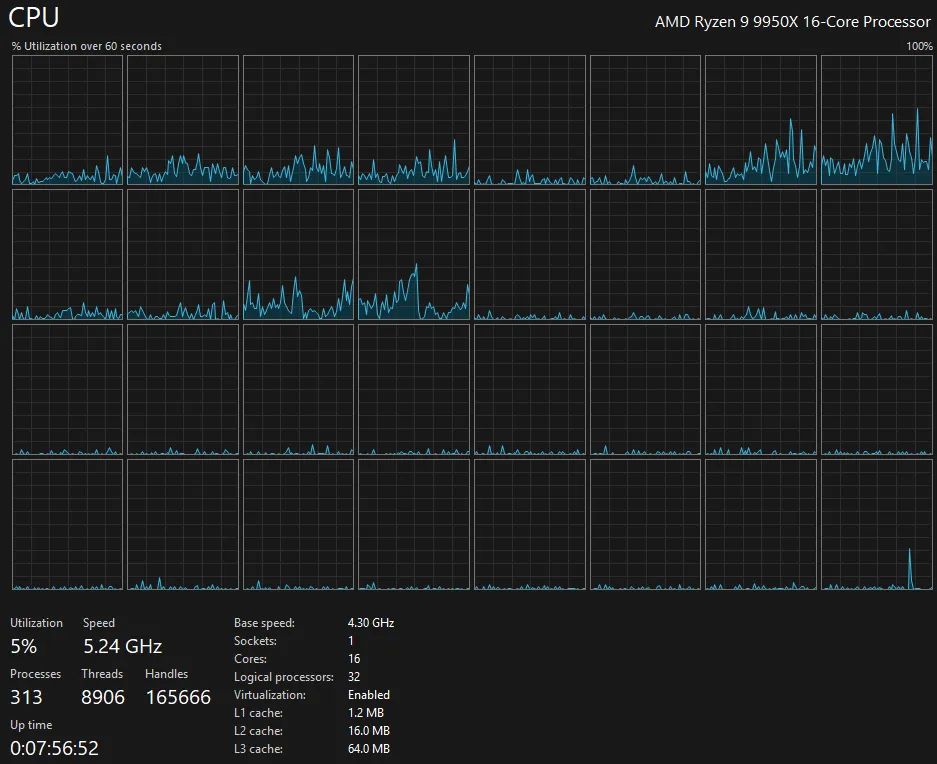Select the seventh graph in the top row
937x764 pixels.
[760, 120]
